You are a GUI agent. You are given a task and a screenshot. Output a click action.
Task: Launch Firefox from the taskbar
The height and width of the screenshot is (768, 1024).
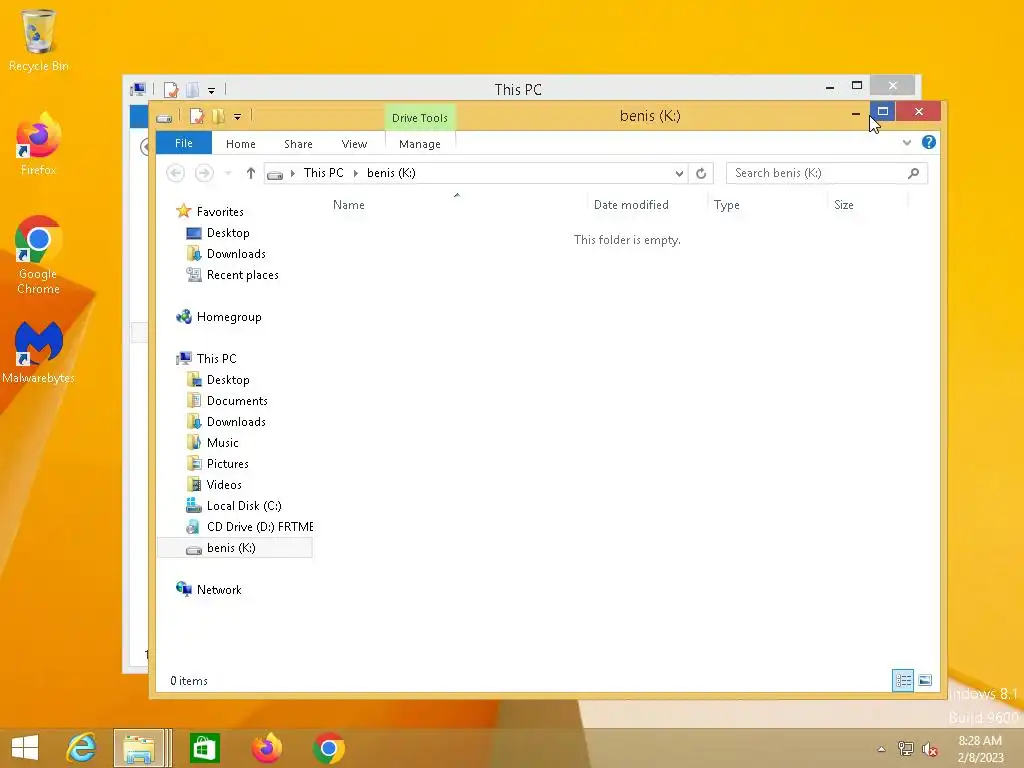(x=266, y=748)
